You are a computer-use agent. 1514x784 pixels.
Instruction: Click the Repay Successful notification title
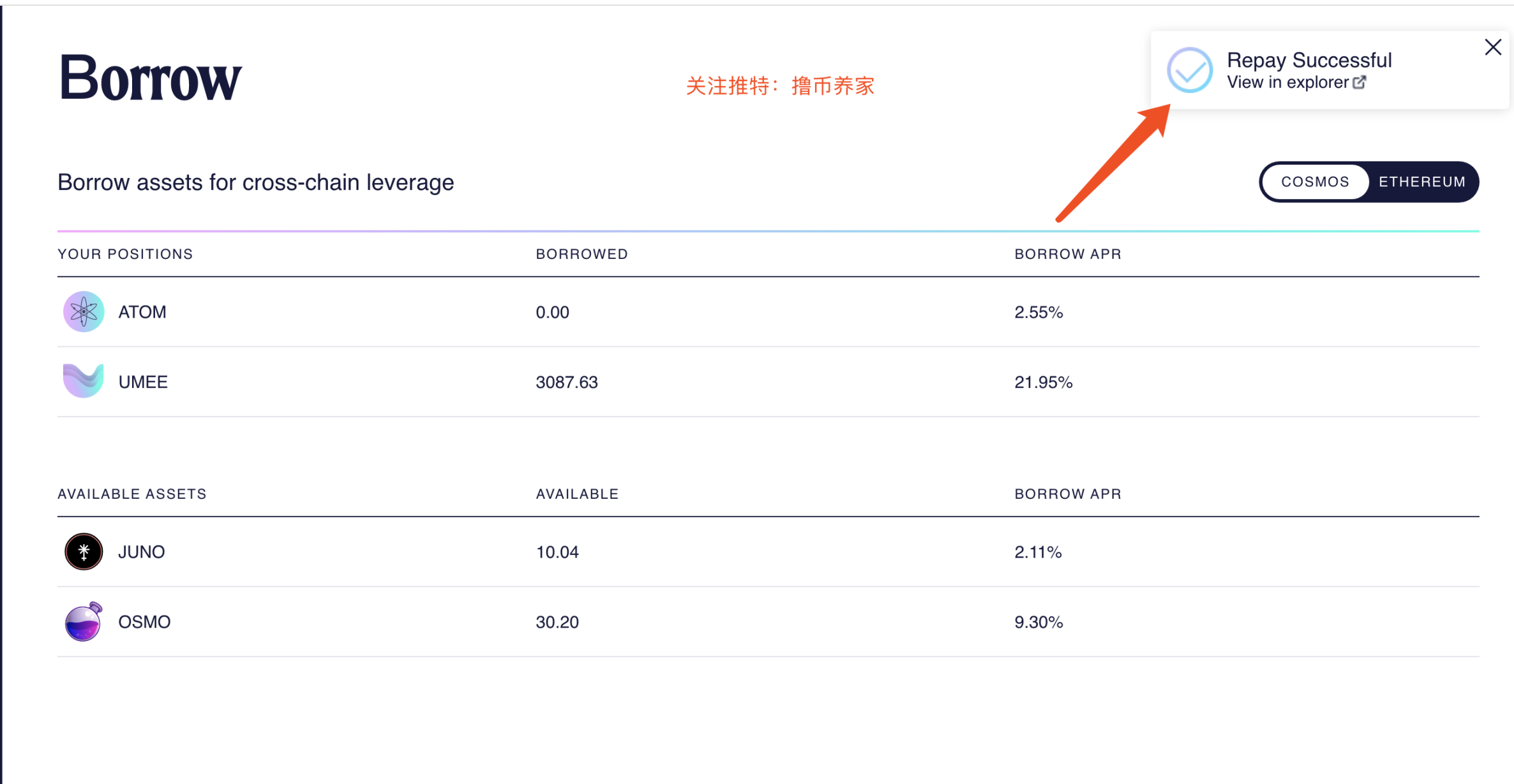(1309, 60)
